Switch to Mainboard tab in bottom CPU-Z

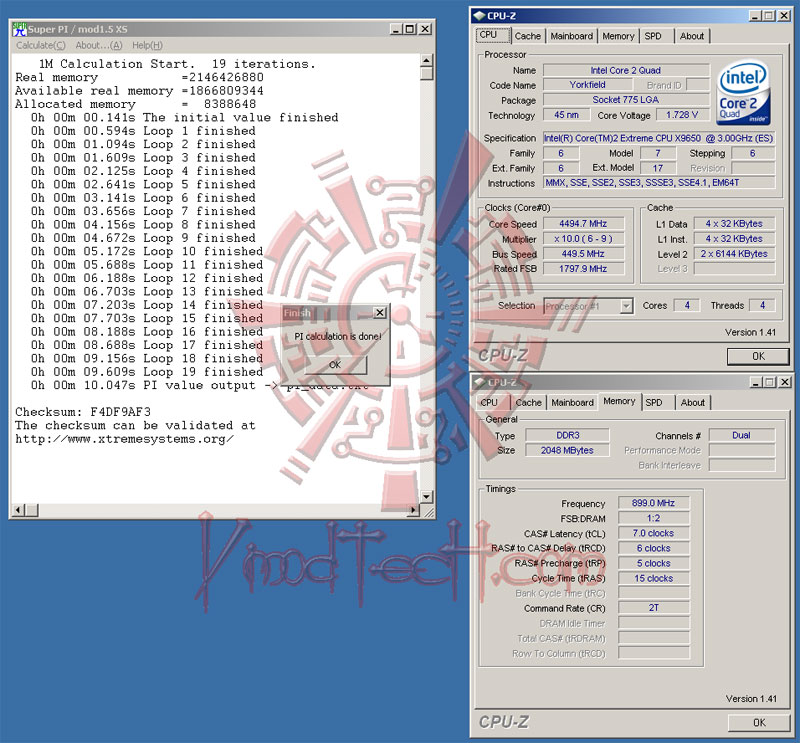(572, 403)
